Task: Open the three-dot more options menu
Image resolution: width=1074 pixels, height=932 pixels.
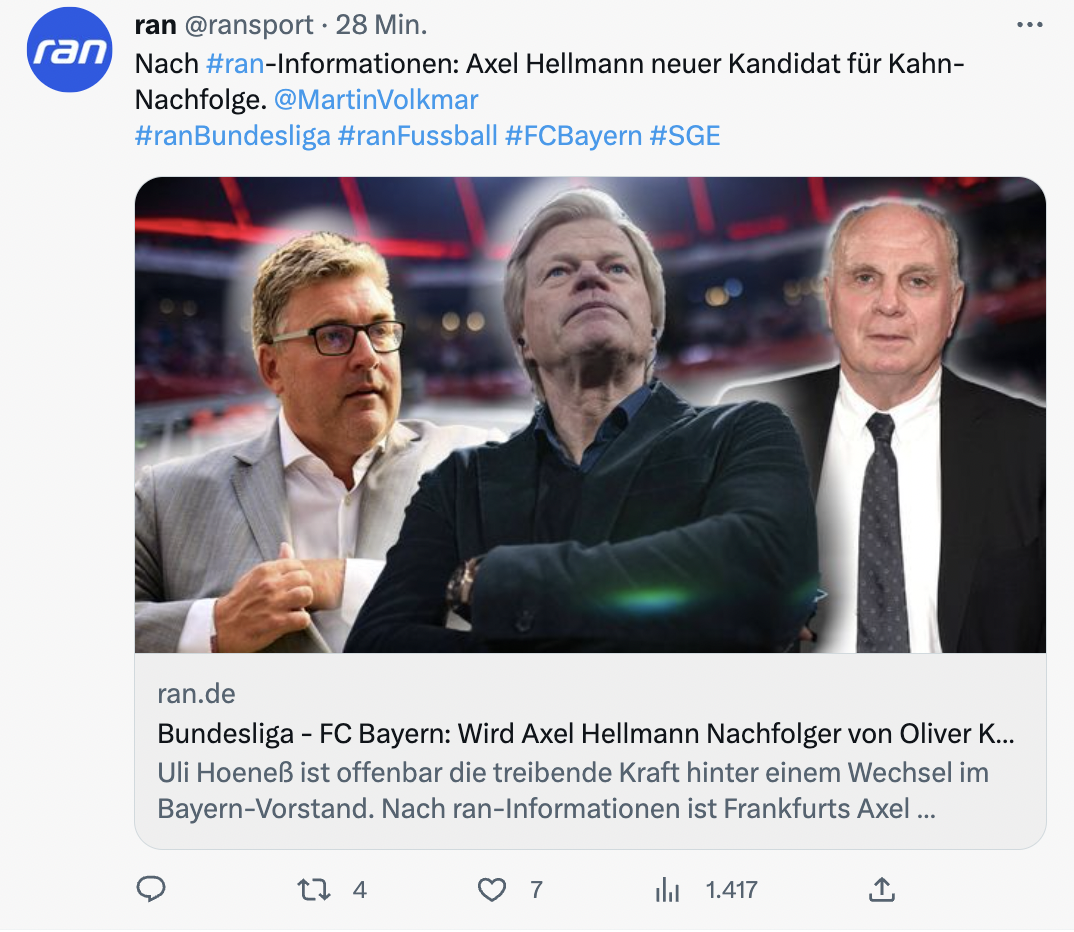Action: 1029,25
